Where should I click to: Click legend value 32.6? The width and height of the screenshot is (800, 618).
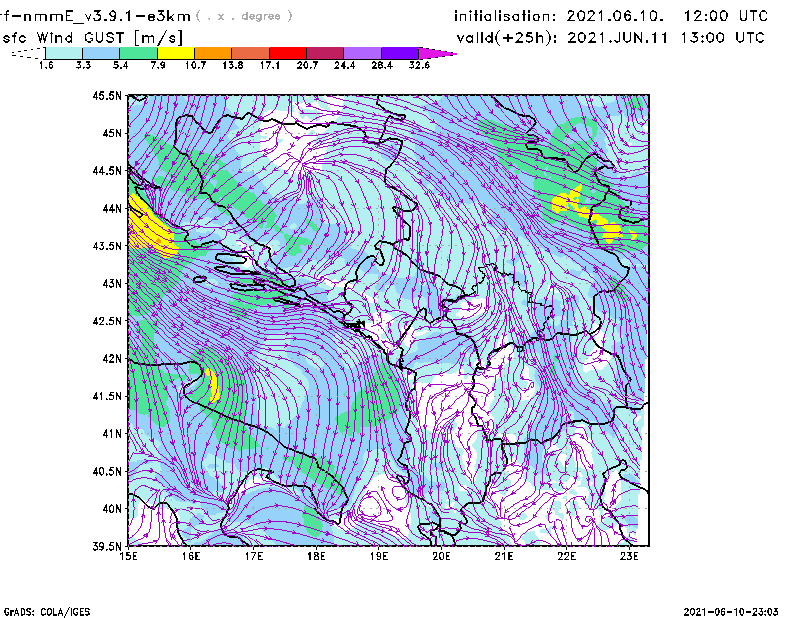point(419,65)
